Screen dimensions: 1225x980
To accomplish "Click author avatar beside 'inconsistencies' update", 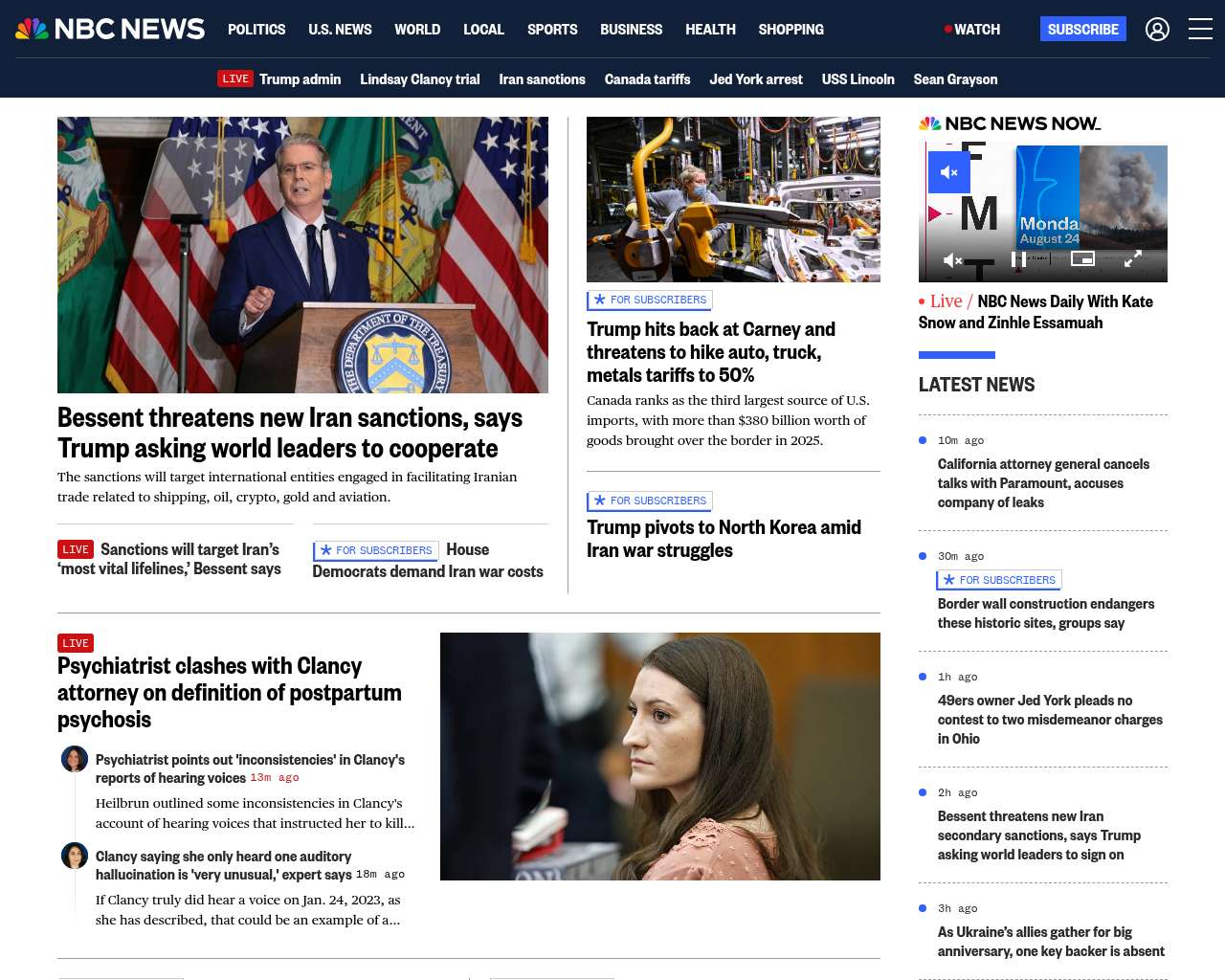I will coord(75,759).
